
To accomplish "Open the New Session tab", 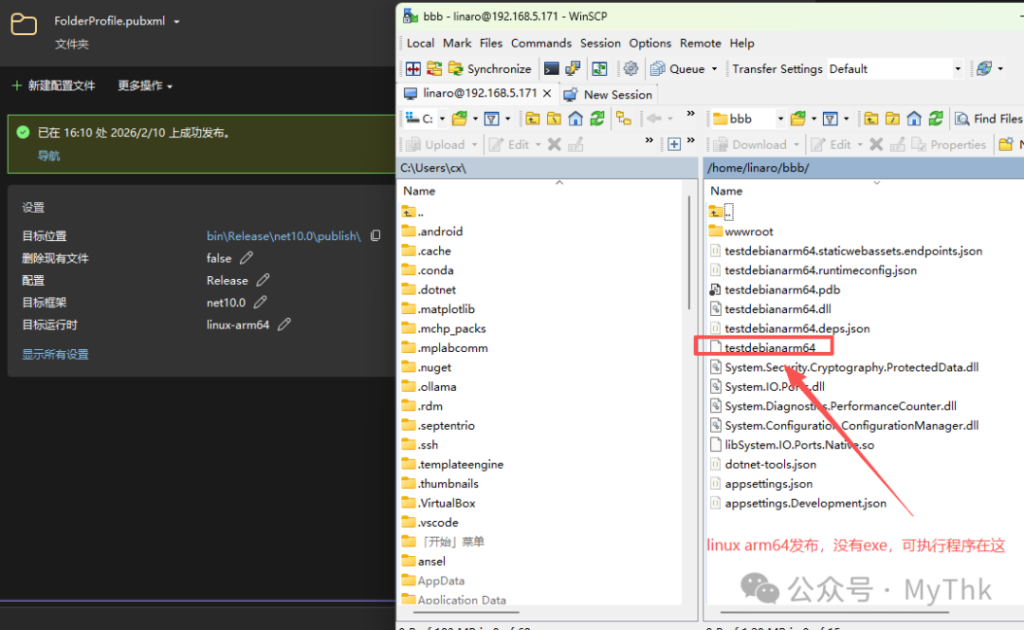I will [608, 95].
